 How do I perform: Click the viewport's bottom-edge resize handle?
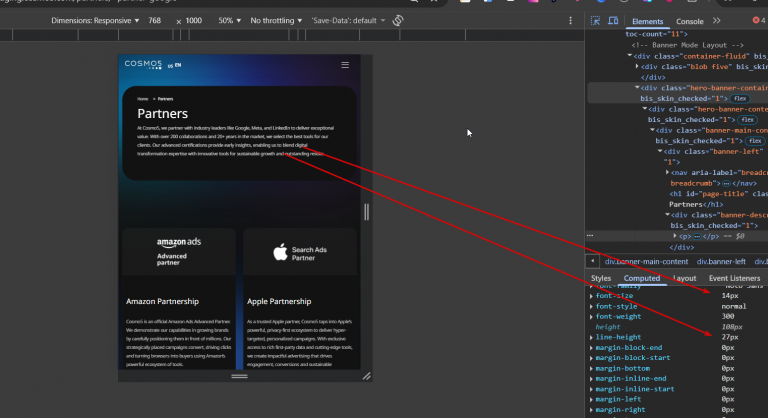(239, 376)
